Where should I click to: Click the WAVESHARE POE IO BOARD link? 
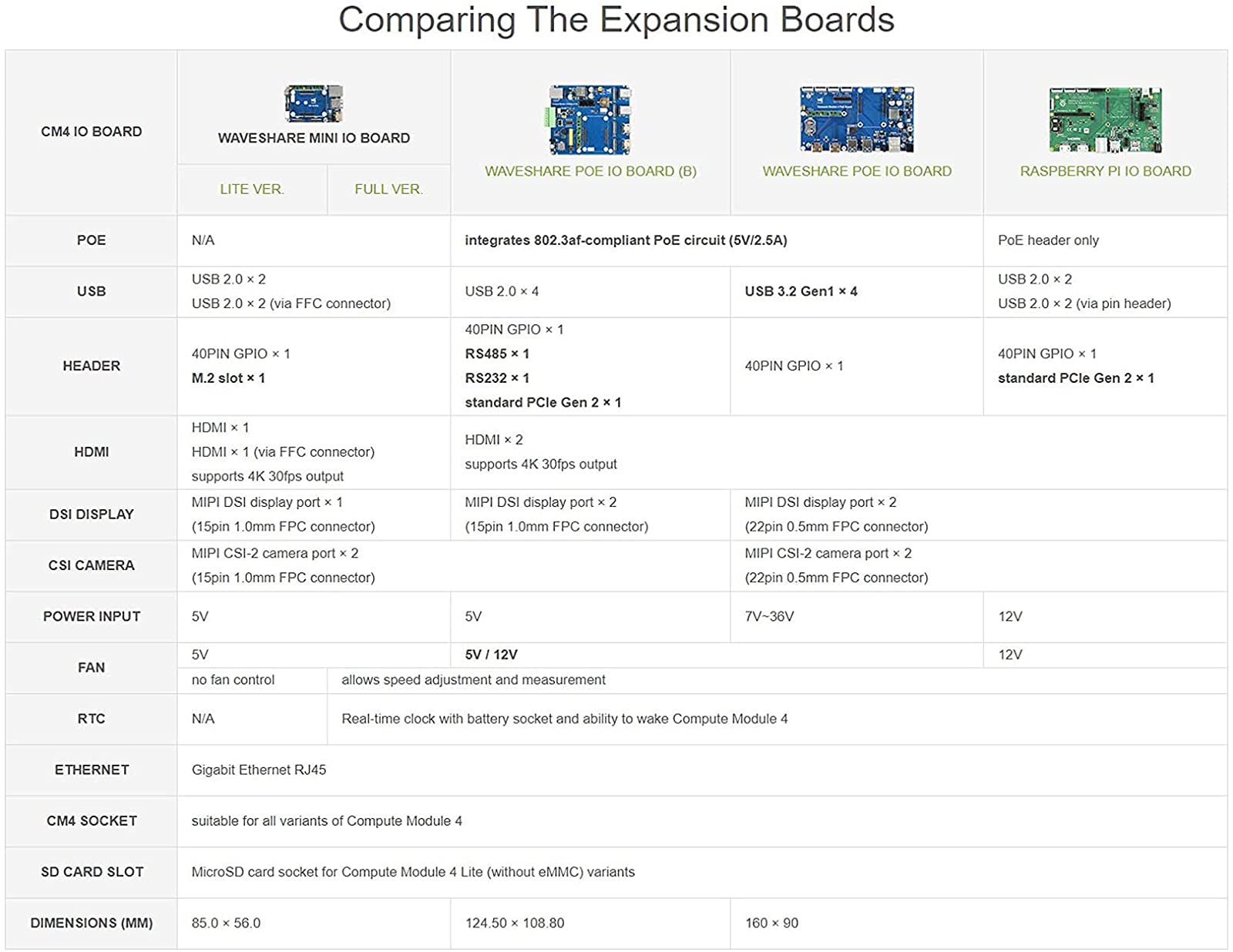[x=857, y=172]
